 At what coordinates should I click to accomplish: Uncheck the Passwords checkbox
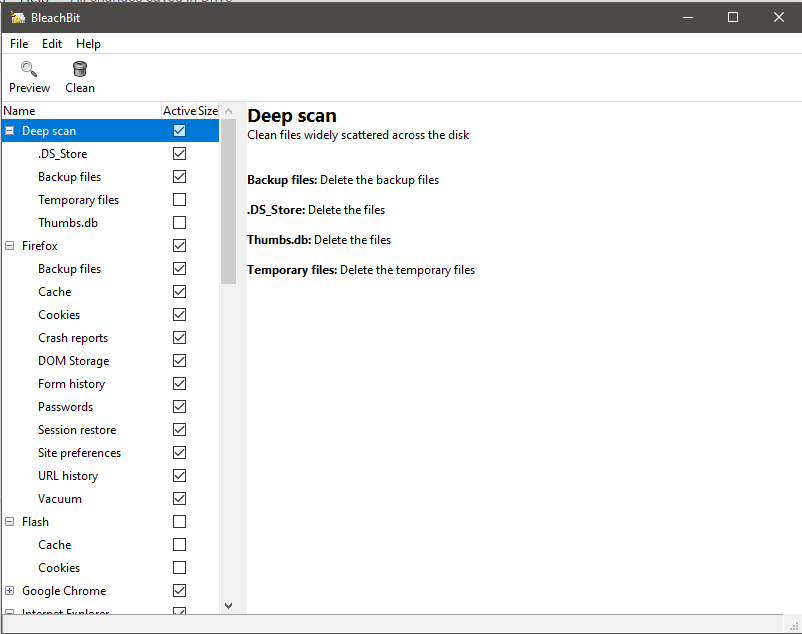pyautogui.click(x=180, y=406)
